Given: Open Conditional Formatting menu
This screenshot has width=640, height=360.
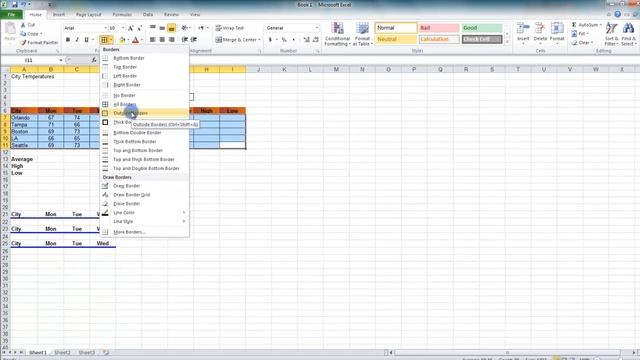Looking at the screenshot, I should click(x=337, y=34).
